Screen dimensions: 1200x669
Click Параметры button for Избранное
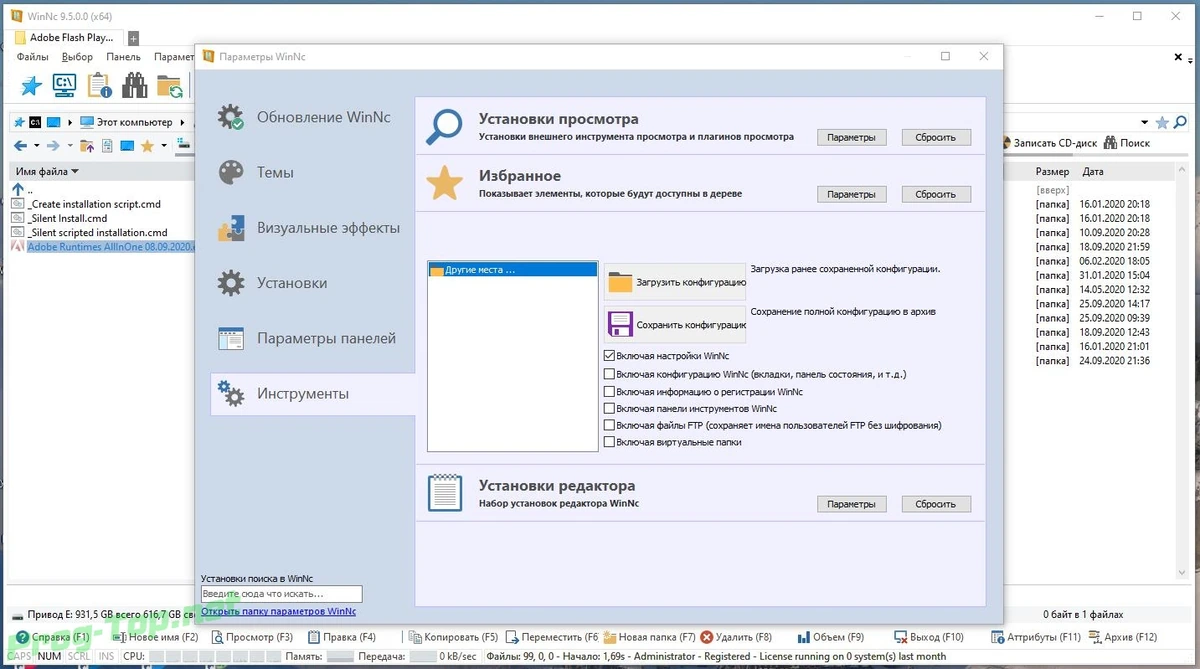pyautogui.click(x=851, y=194)
